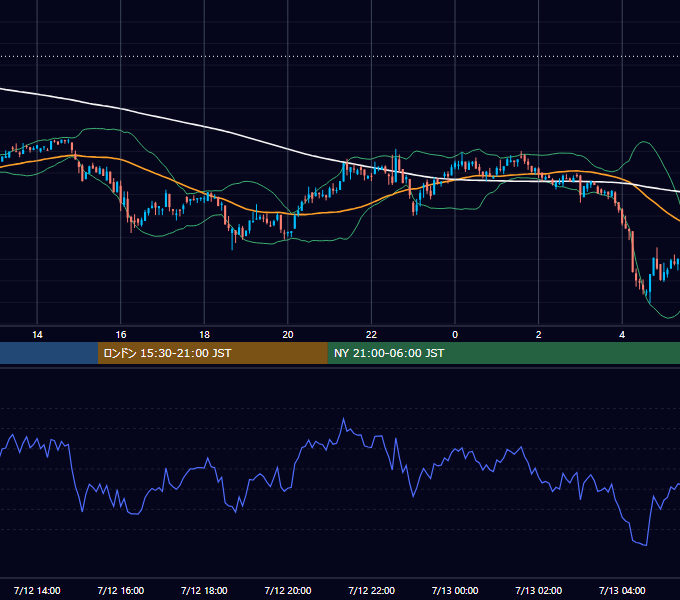Click the 7/13 02:00 date label
Image resolution: width=680 pixels, height=600 pixels.
pyautogui.click(x=539, y=590)
